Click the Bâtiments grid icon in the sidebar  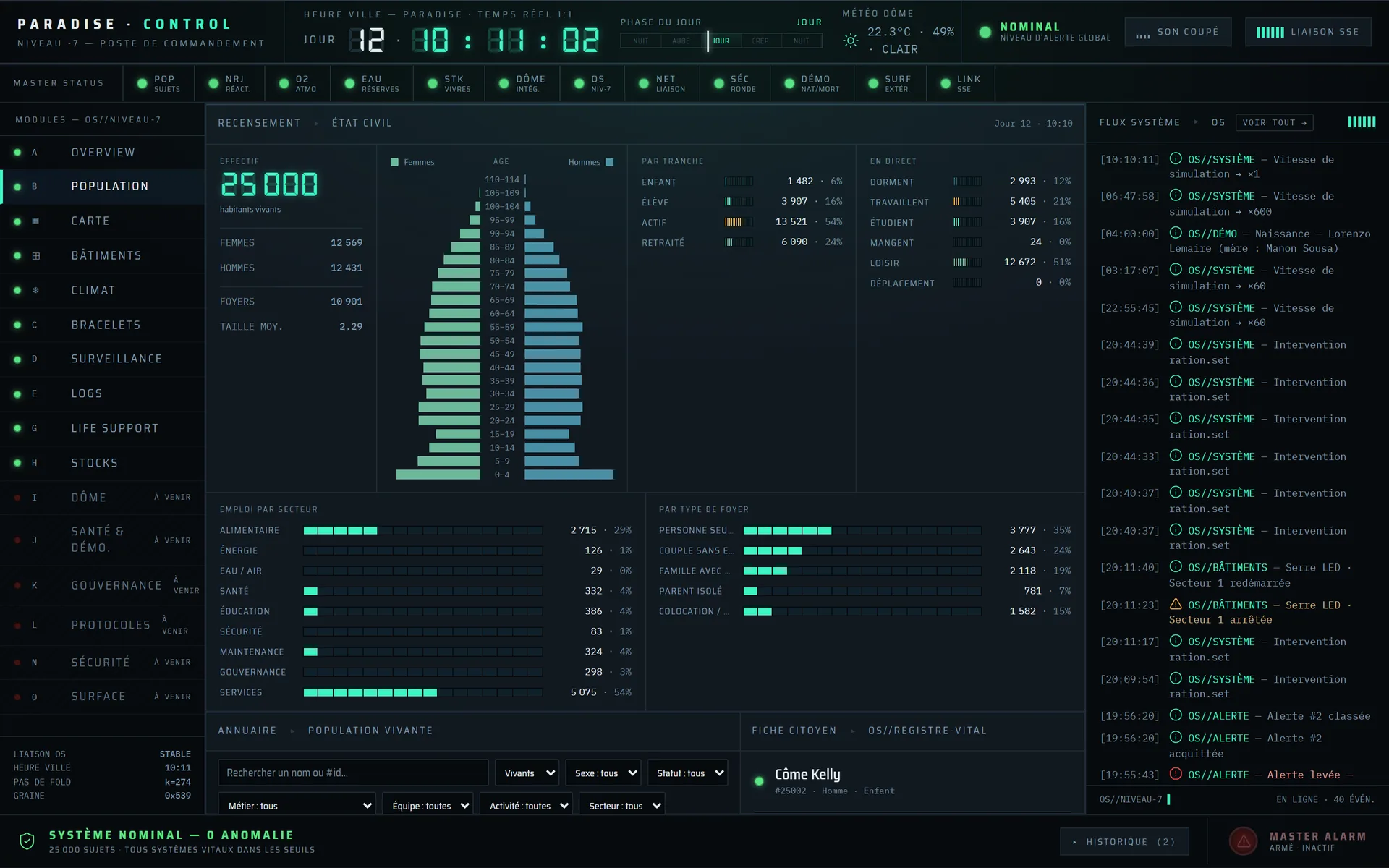click(x=35, y=255)
